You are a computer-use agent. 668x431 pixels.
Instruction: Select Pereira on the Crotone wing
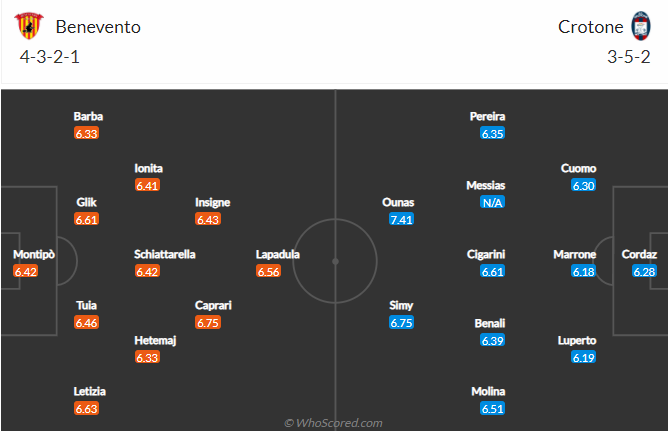tap(488, 116)
